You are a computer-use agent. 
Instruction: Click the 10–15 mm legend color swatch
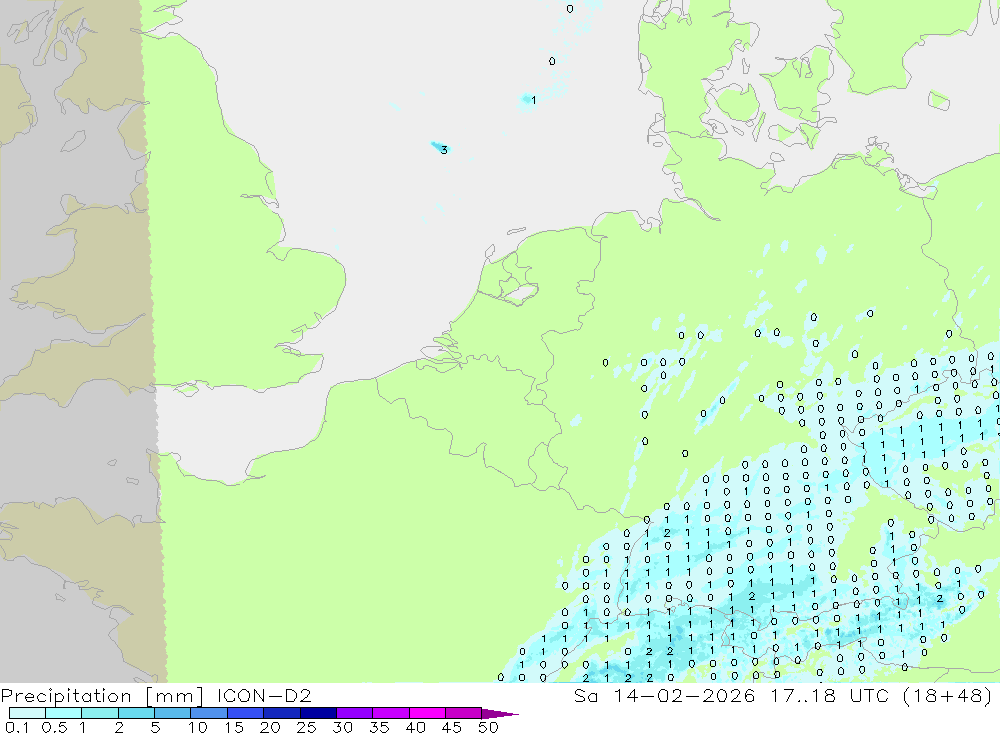point(209,713)
